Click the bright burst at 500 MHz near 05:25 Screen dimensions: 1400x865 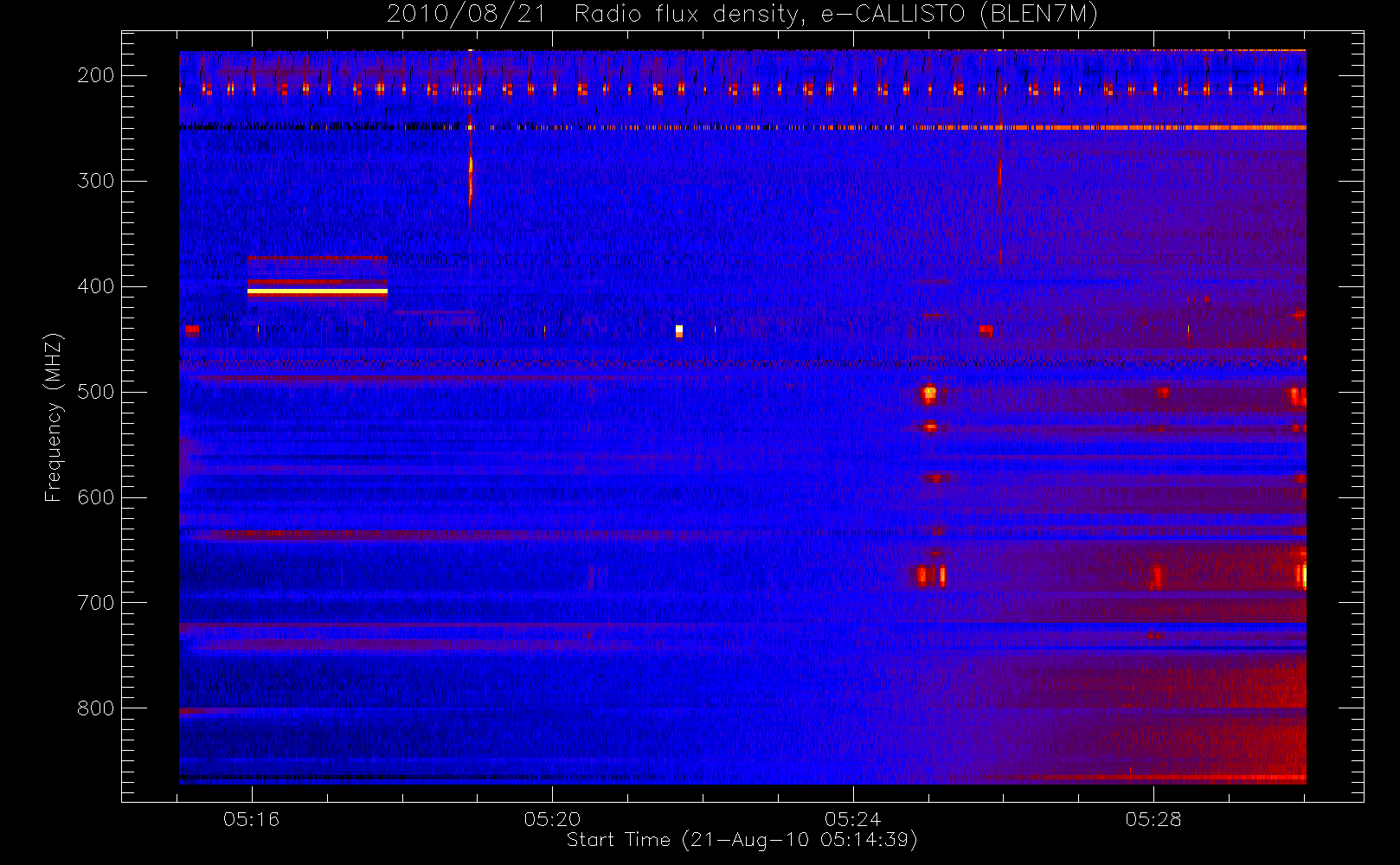click(x=929, y=395)
